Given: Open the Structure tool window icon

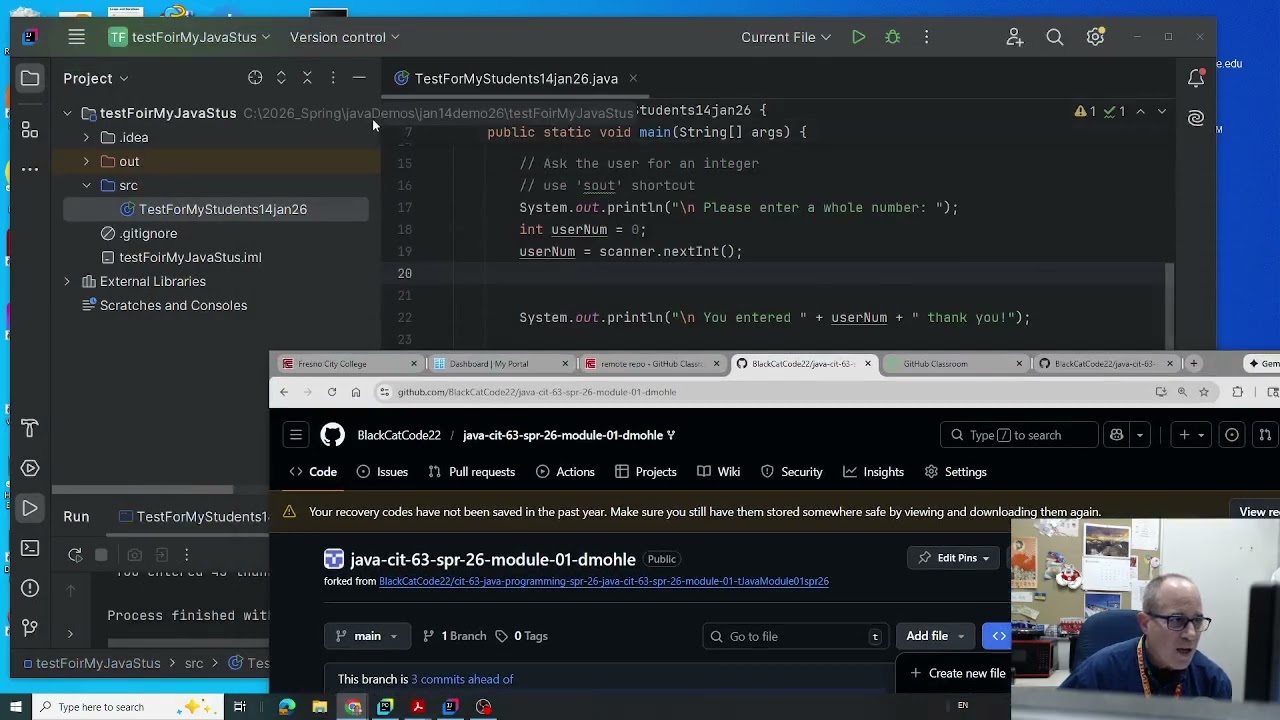Looking at the screenshot, I should tap(30, 130).
